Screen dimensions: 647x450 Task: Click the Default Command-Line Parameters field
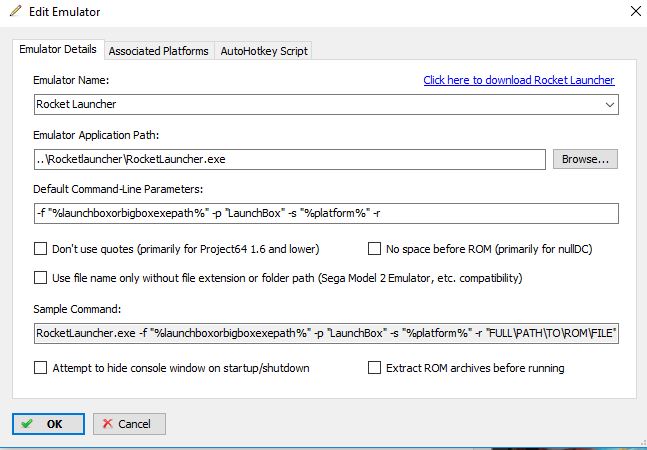point(325,213)
